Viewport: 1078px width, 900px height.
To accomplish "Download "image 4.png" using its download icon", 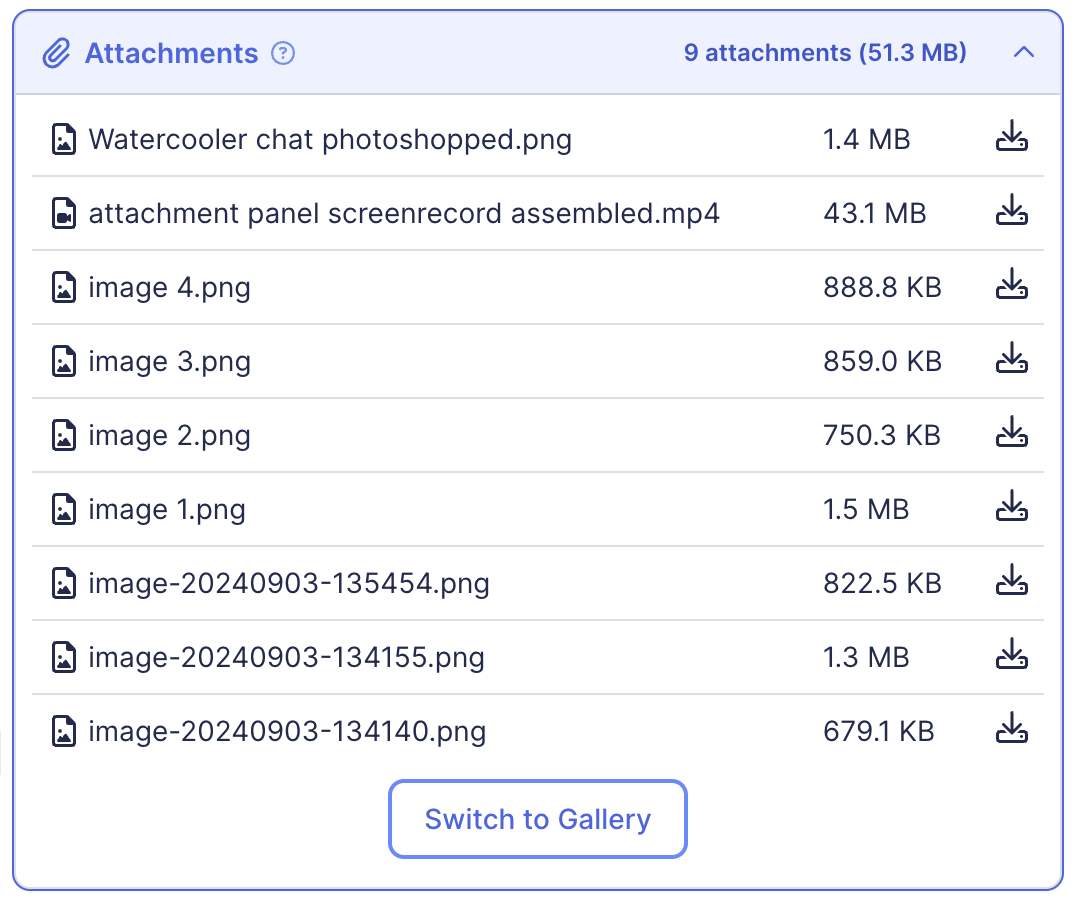I will 1011,285.
